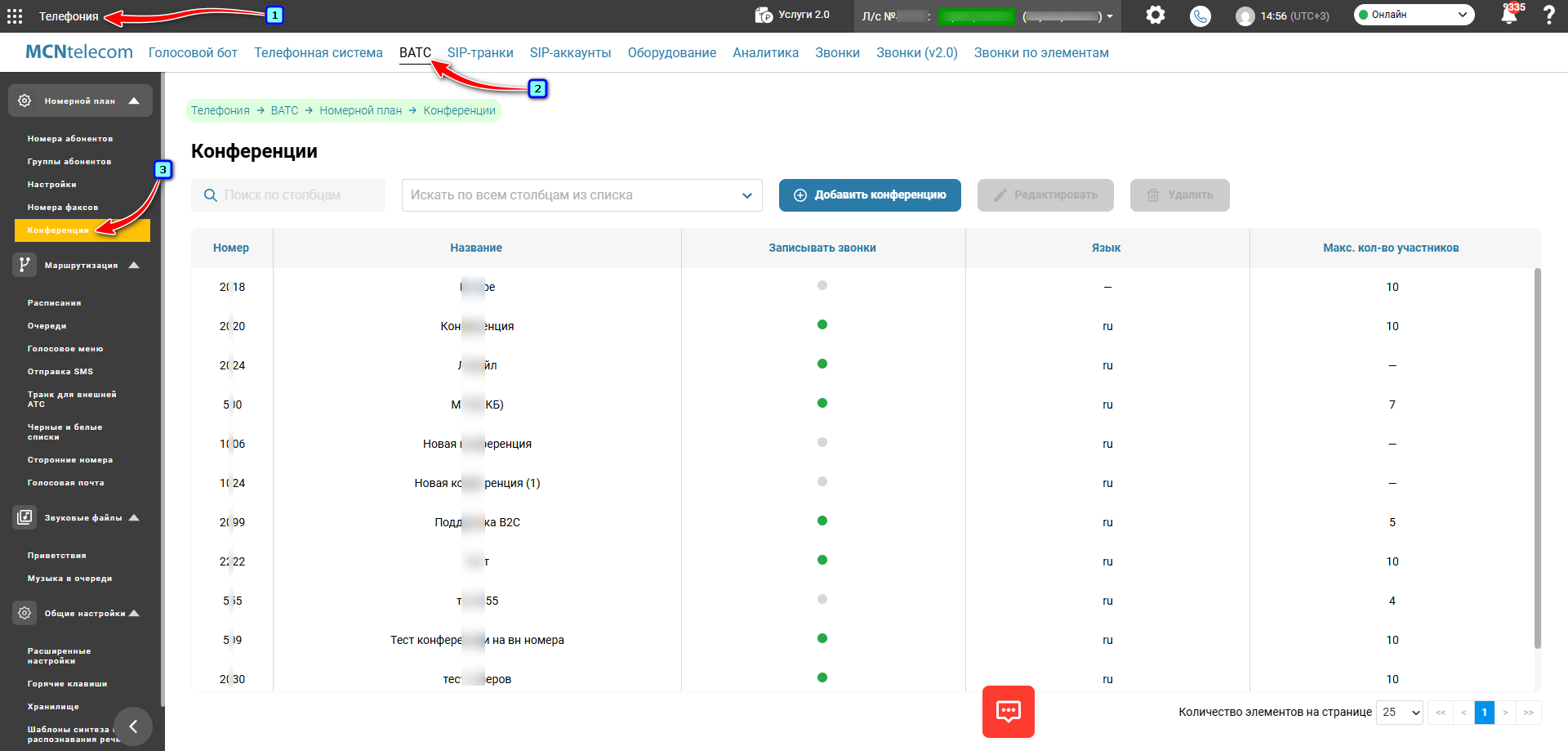Open account selector dropdown arrow

click(x=1110, y=16)
